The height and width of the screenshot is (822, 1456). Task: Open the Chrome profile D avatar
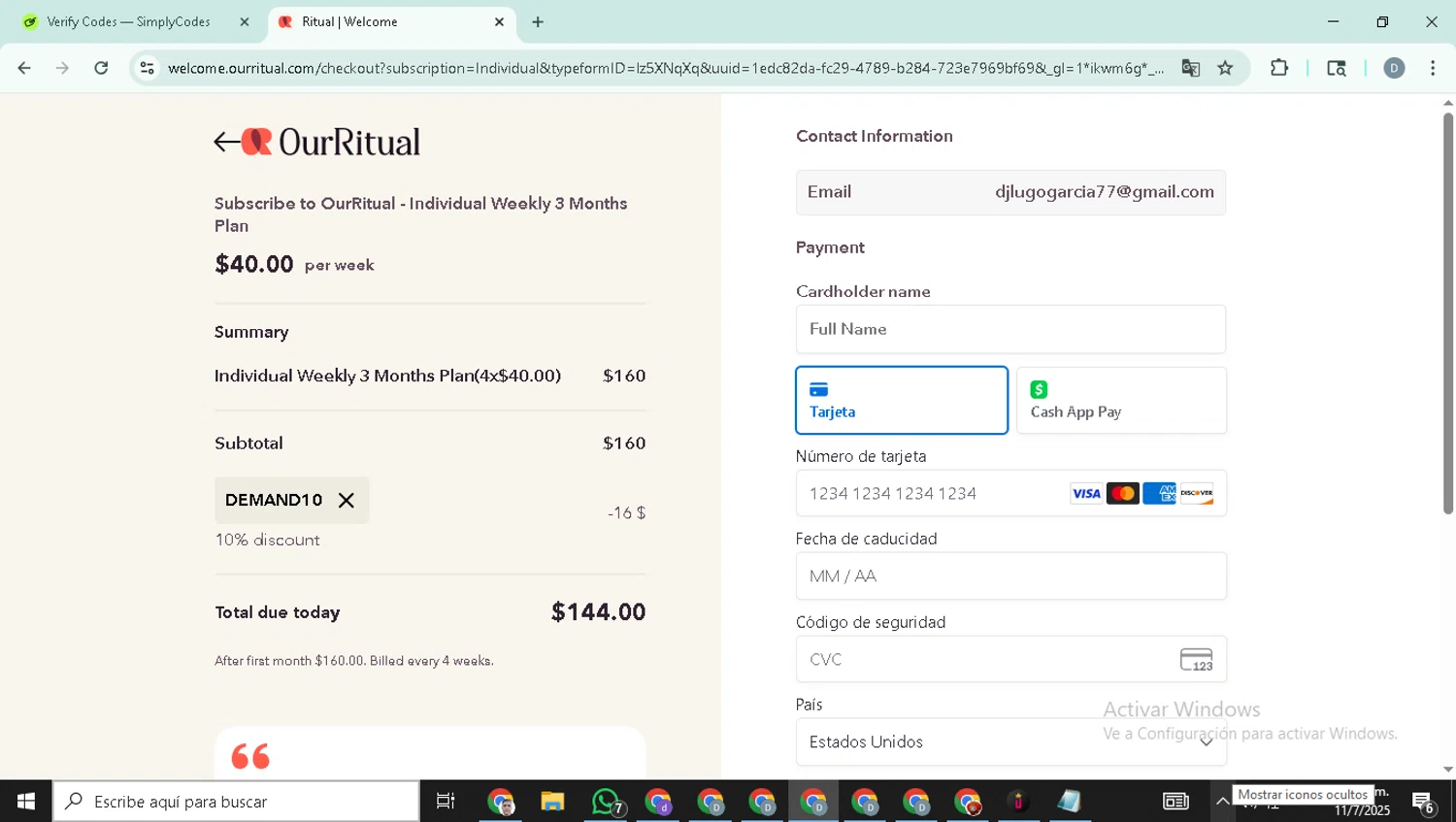[1394, 68]
